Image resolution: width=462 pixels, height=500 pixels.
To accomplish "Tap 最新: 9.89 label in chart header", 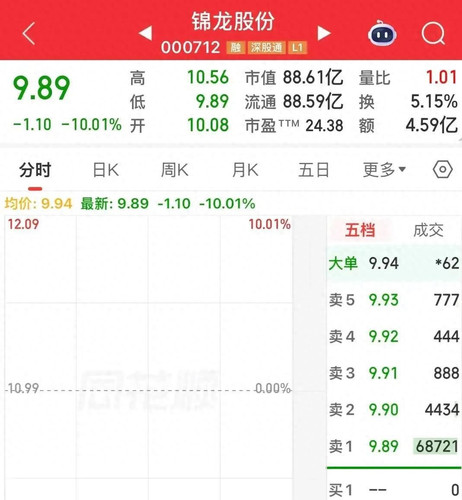I will tap(115, 203).
